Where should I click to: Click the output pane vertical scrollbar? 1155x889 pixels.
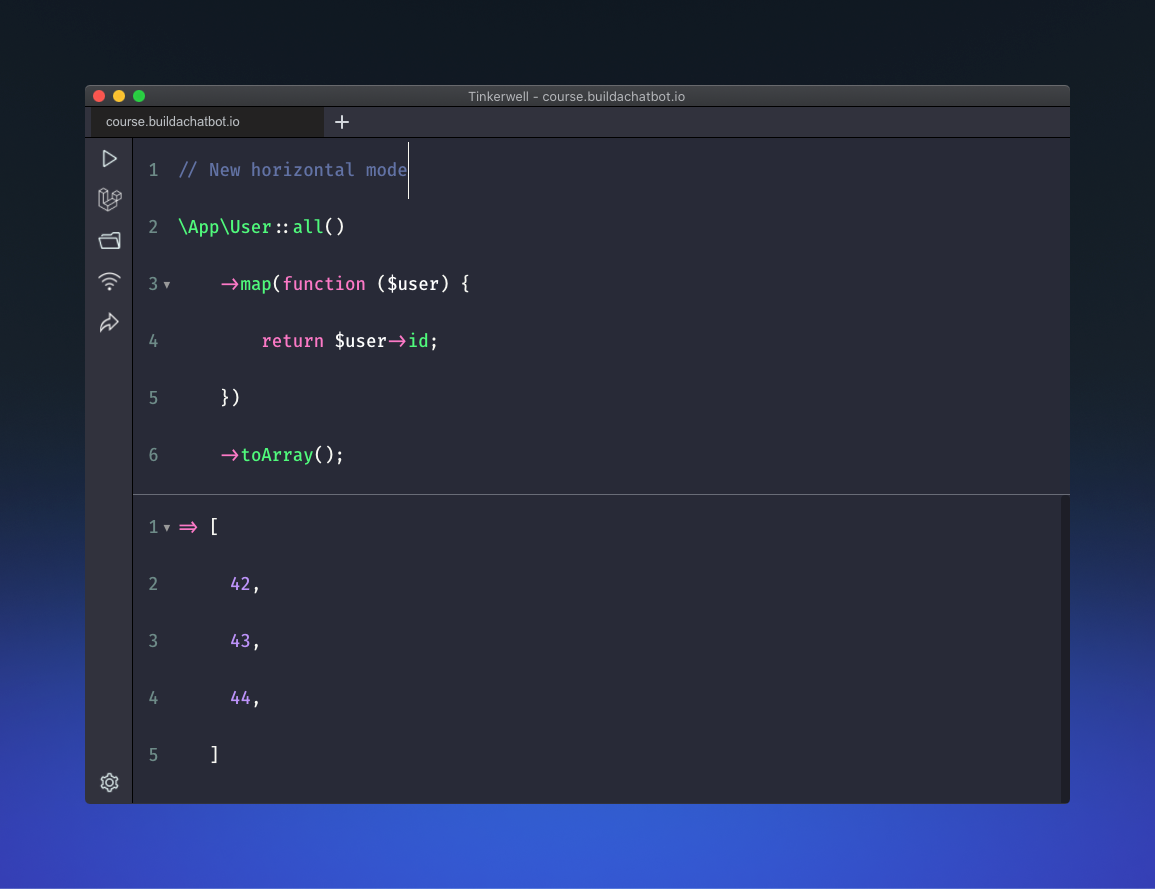coord(1065,649)
